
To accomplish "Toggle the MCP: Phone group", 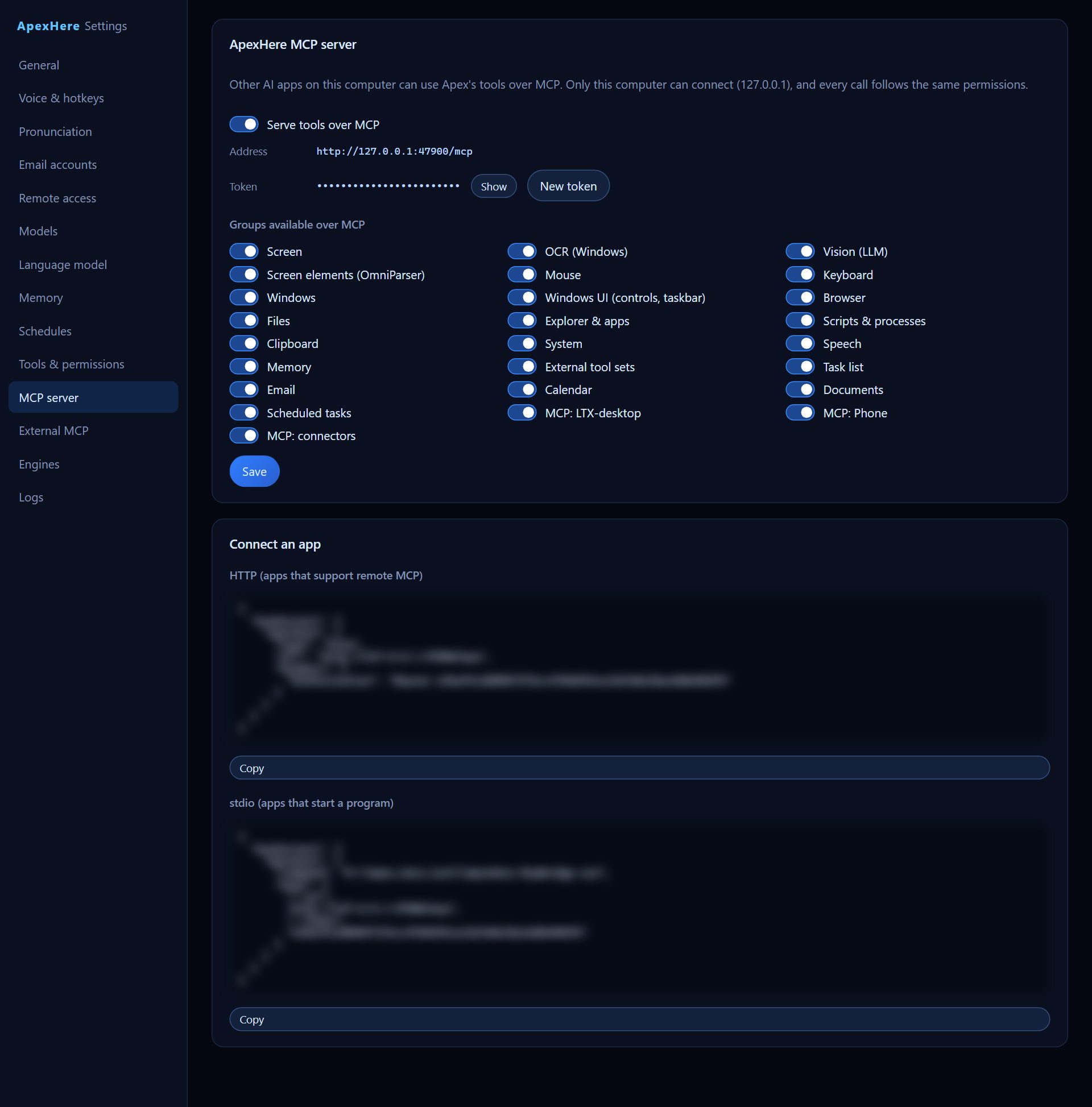I will pyautogui.click(x=800, y=413).
